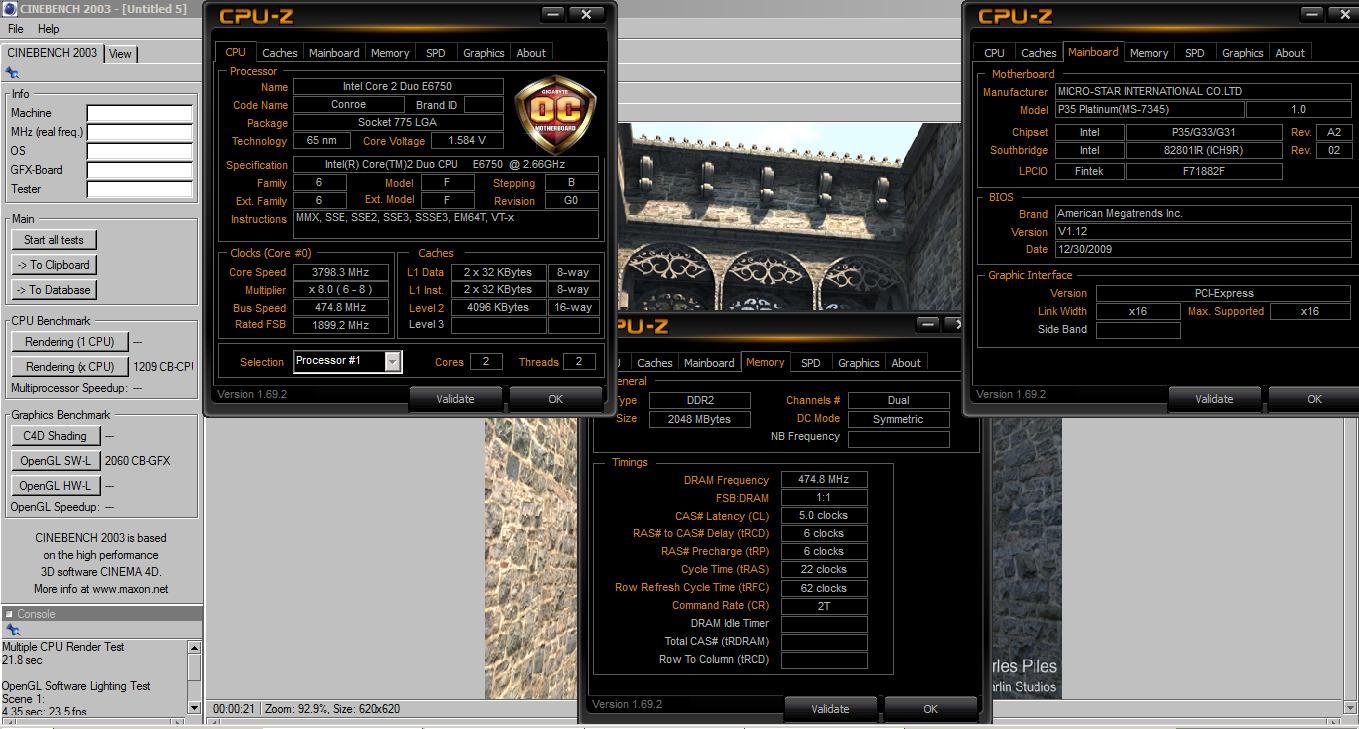Click Validate in the bottom CPU-Z window

[830, 709]
